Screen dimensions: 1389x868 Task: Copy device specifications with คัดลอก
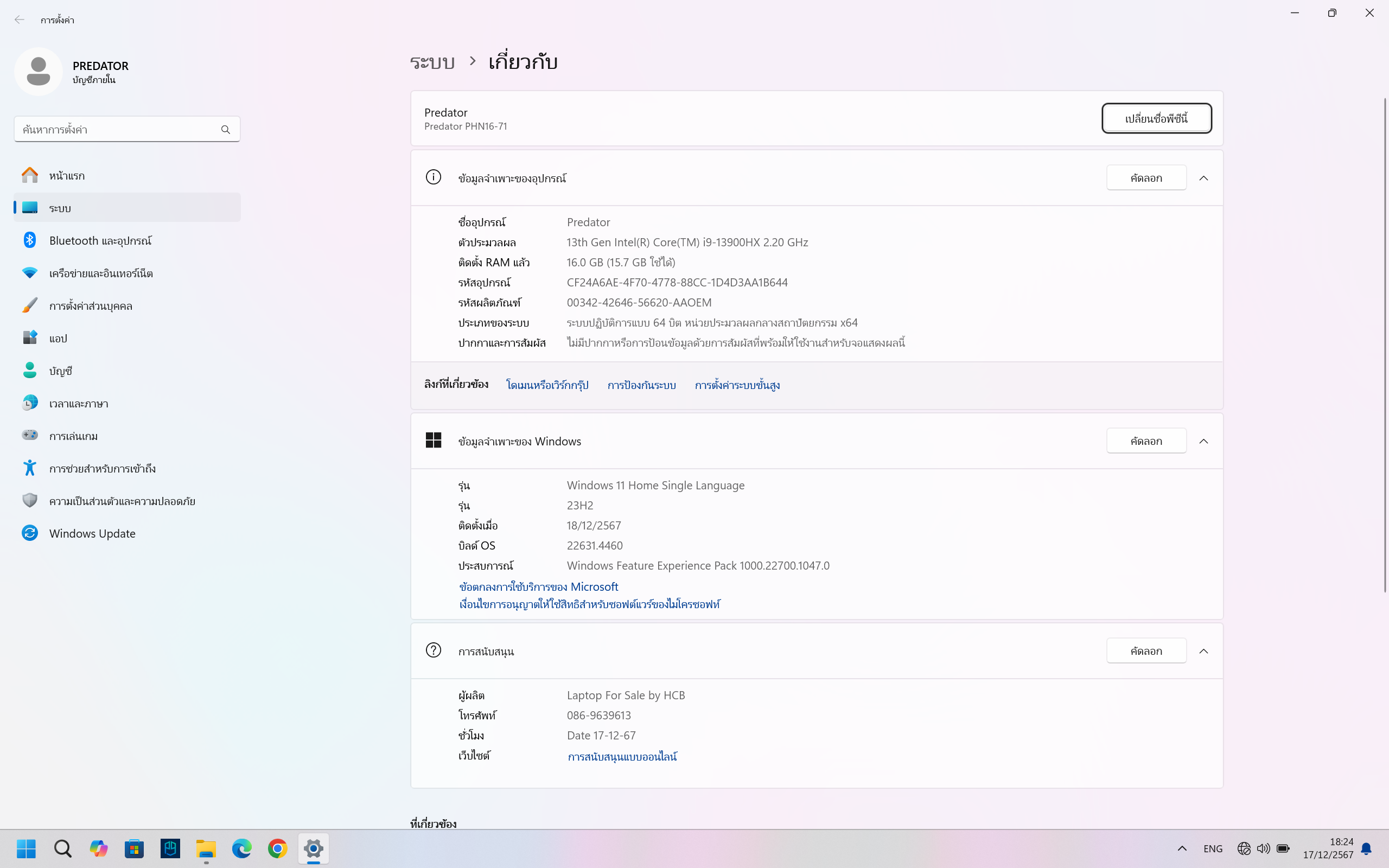pyautogui.click(x=1145, y=178)
